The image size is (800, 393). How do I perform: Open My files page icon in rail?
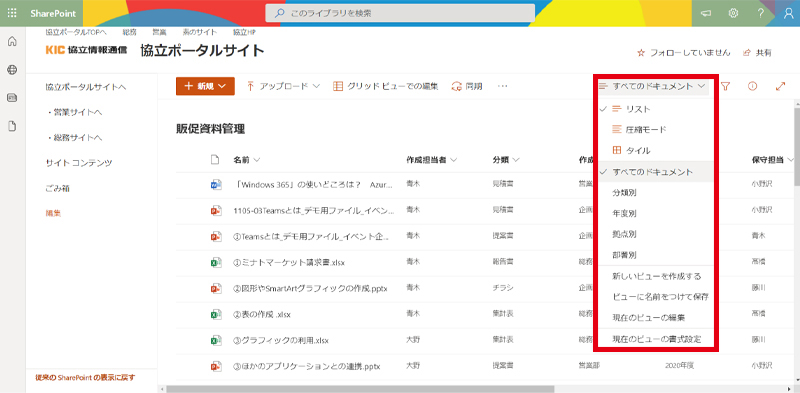(12, 127)
